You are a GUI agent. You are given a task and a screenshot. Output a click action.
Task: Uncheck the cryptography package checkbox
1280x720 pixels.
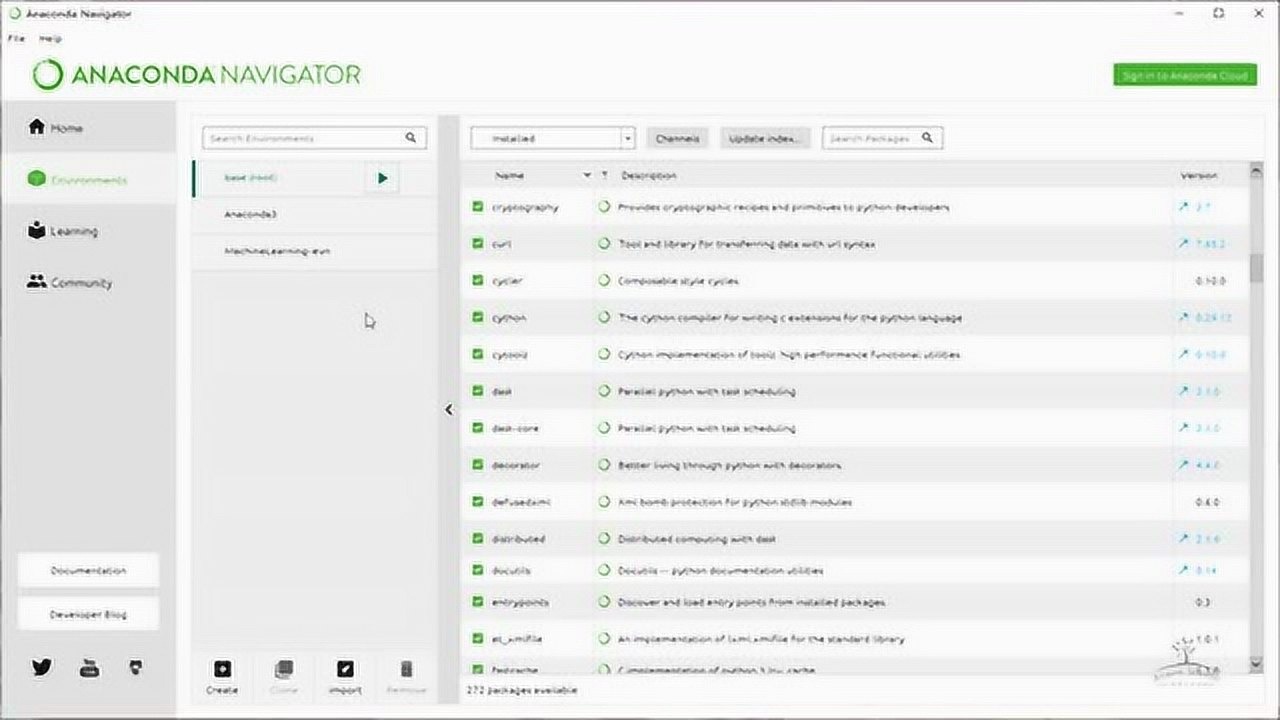pyautogui.click(x=478, y=207)
